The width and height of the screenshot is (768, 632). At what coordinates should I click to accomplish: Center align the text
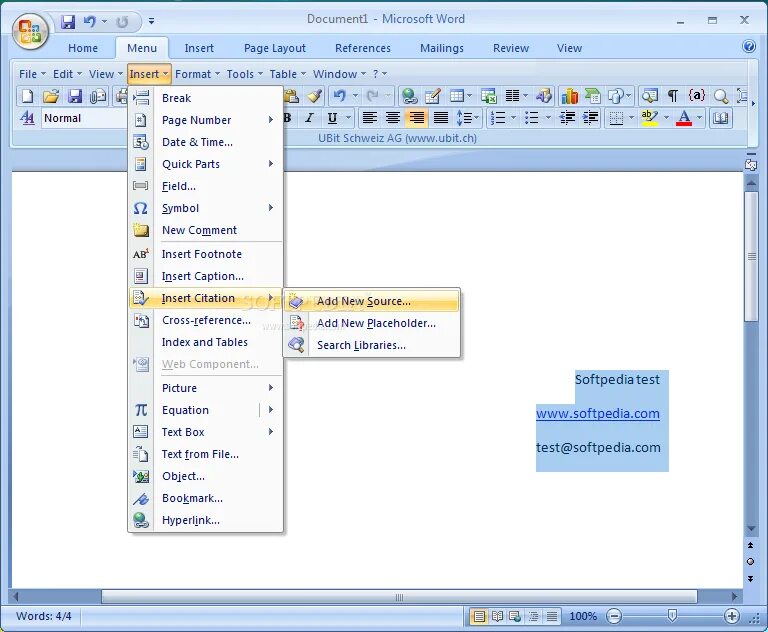point(393,118)
